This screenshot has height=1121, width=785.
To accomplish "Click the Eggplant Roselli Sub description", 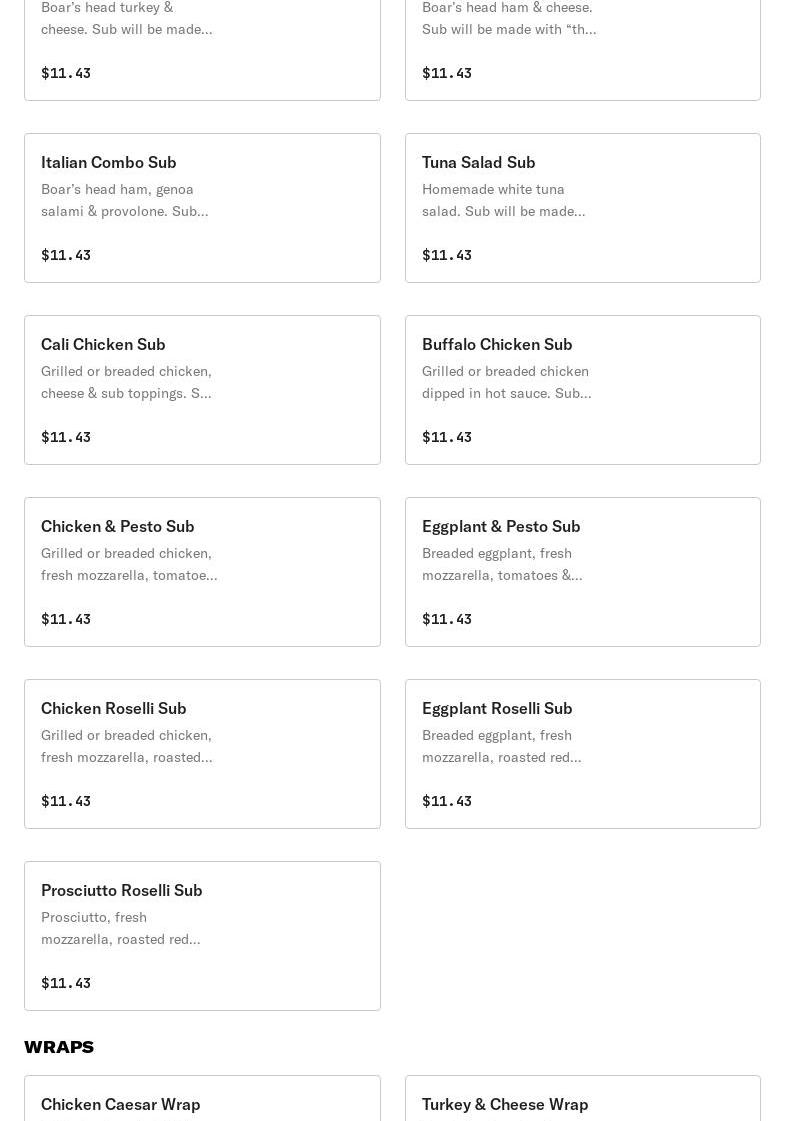I will [501, 746].
